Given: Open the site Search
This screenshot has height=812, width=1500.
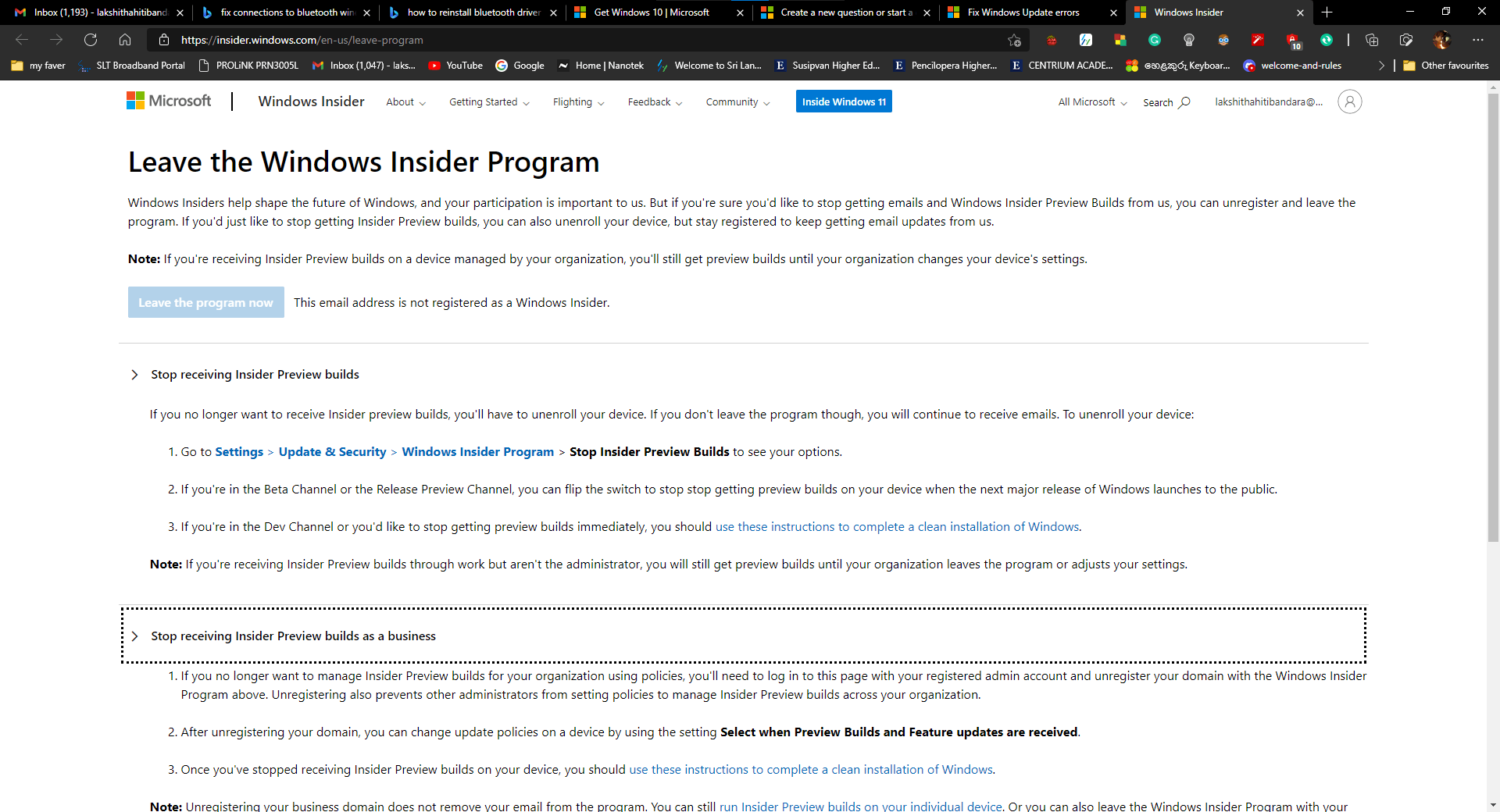Looking at the screenshot, I should coord(1166,102).
